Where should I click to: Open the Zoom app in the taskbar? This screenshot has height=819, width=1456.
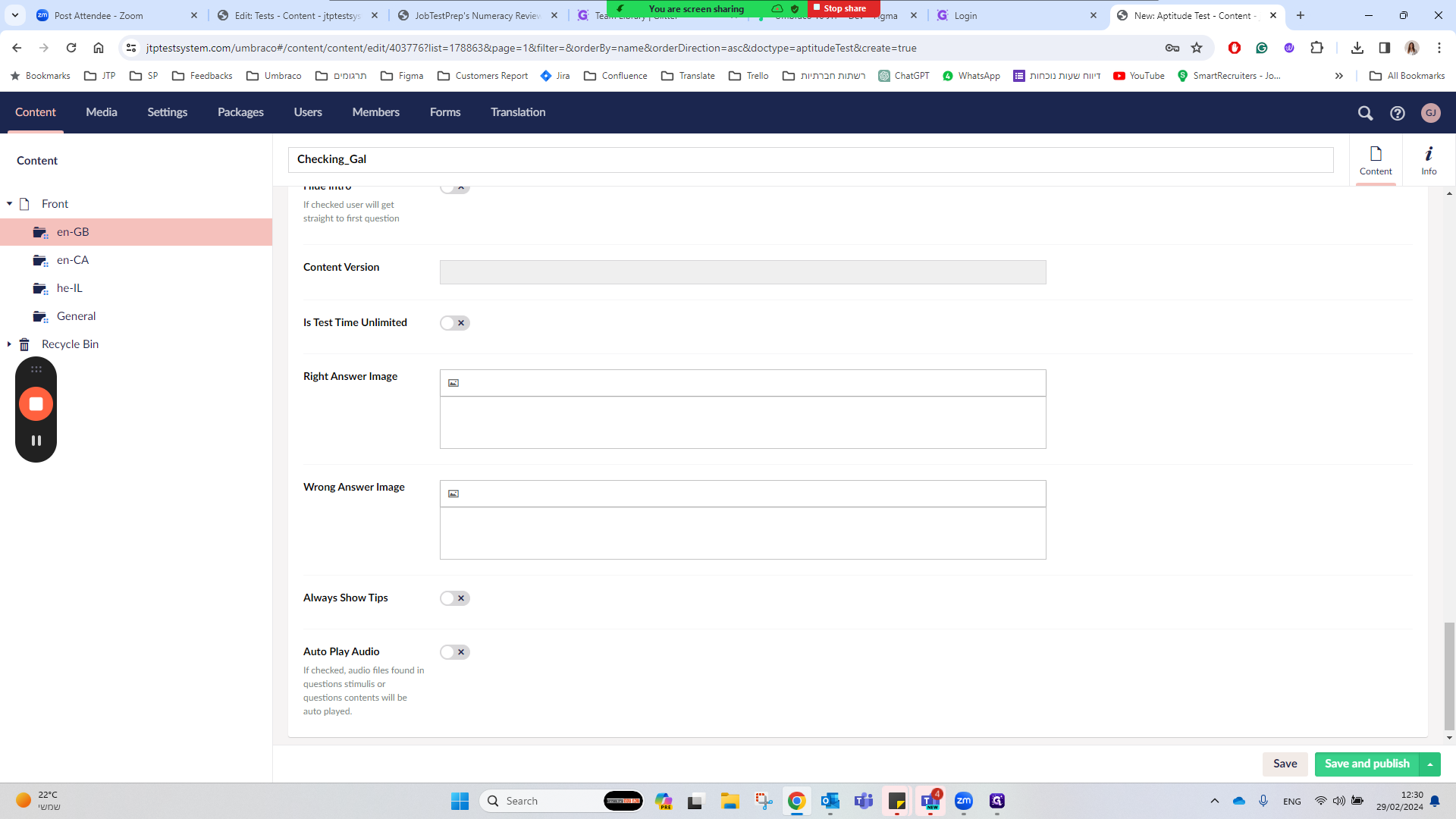[x=964, y=801]
